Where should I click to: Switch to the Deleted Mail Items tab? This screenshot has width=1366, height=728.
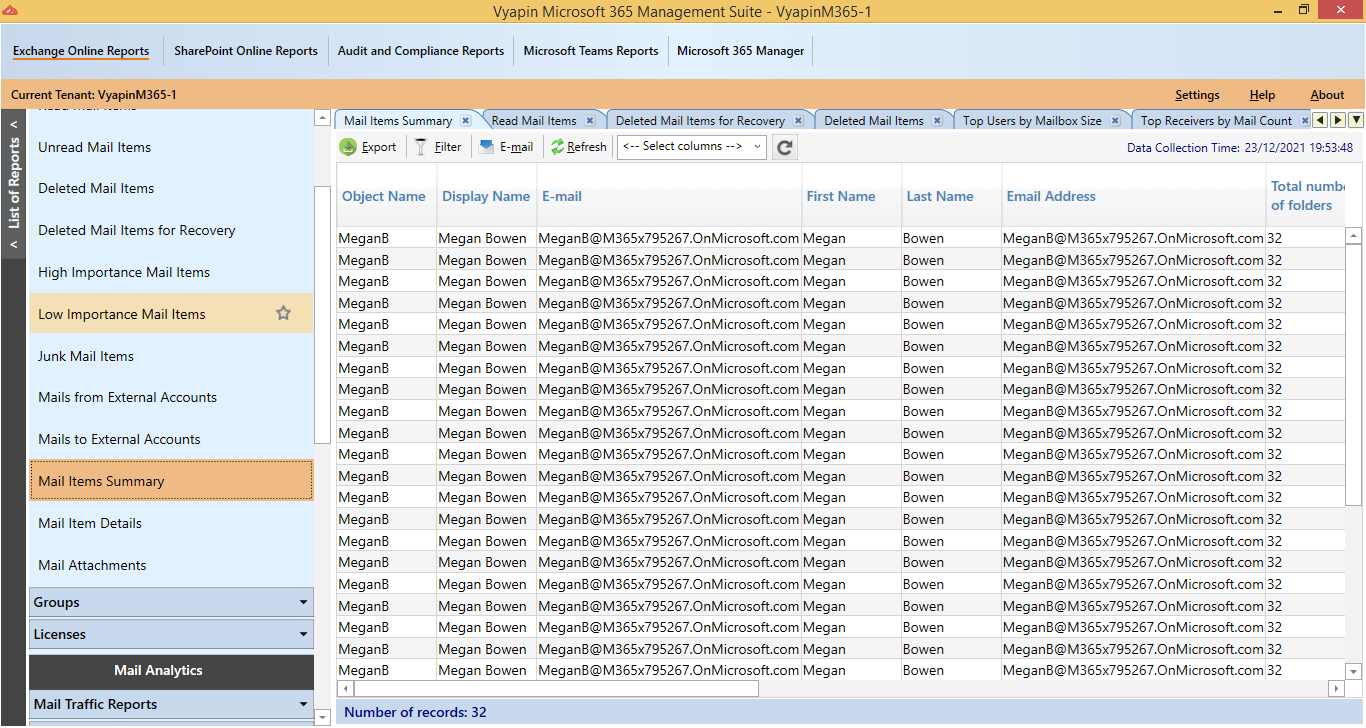874,121
